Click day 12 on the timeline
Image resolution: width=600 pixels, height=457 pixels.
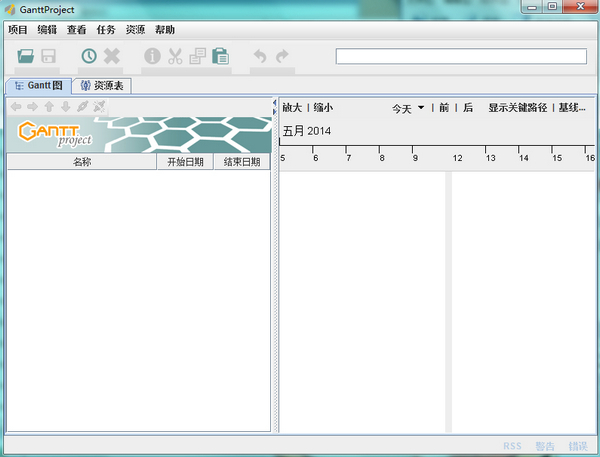(x=457, y=158)
